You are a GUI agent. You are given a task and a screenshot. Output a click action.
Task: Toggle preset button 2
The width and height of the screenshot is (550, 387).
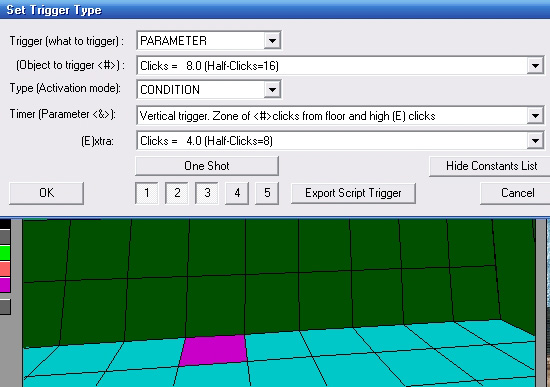(177, 193)
